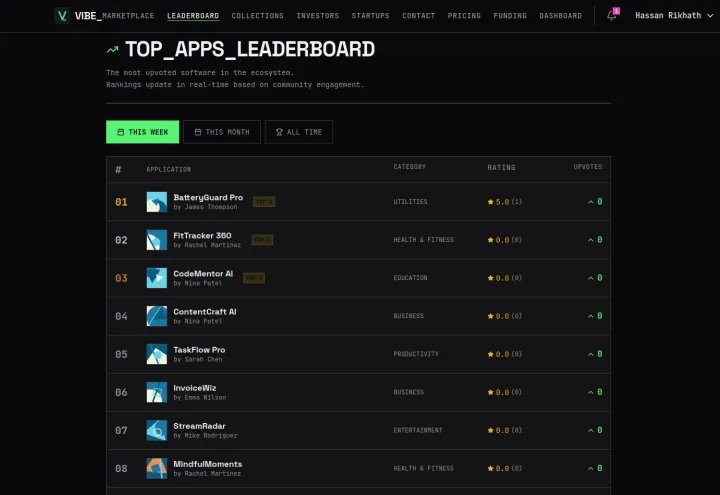Upvote arrow for InvoiceWiz
Image resolution: width=720 pixels, height=495 pixels.
(x=591, y=392)
